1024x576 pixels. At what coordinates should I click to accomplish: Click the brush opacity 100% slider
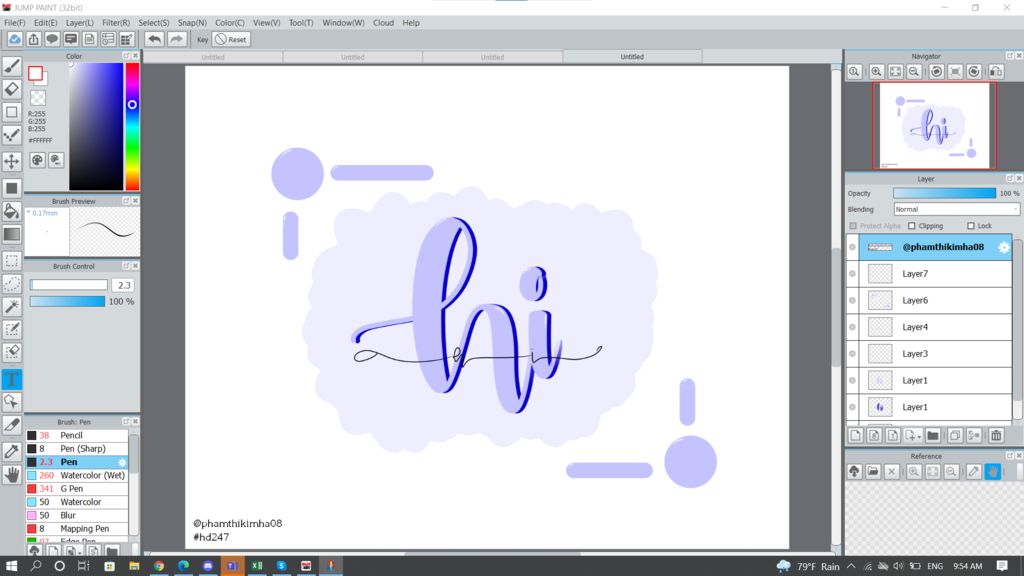(67, 301)
